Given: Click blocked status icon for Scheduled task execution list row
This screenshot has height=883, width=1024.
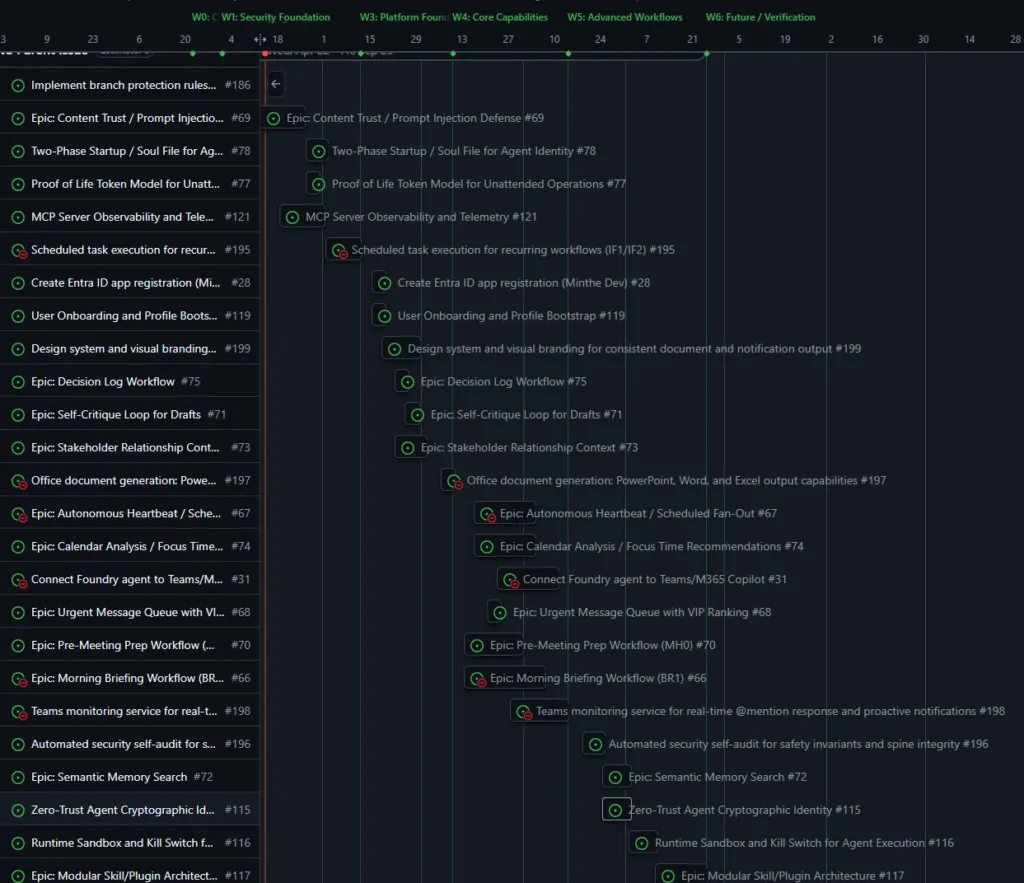Looking at the screenshot, I should [19, 251].
